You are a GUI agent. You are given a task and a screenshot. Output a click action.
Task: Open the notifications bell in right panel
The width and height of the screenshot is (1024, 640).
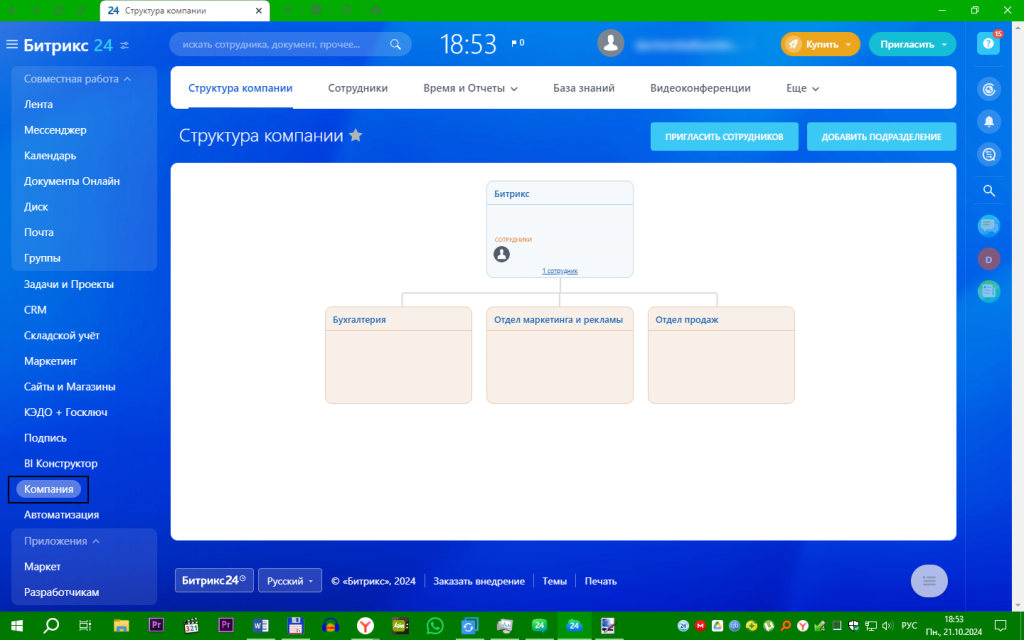[989, 121]
